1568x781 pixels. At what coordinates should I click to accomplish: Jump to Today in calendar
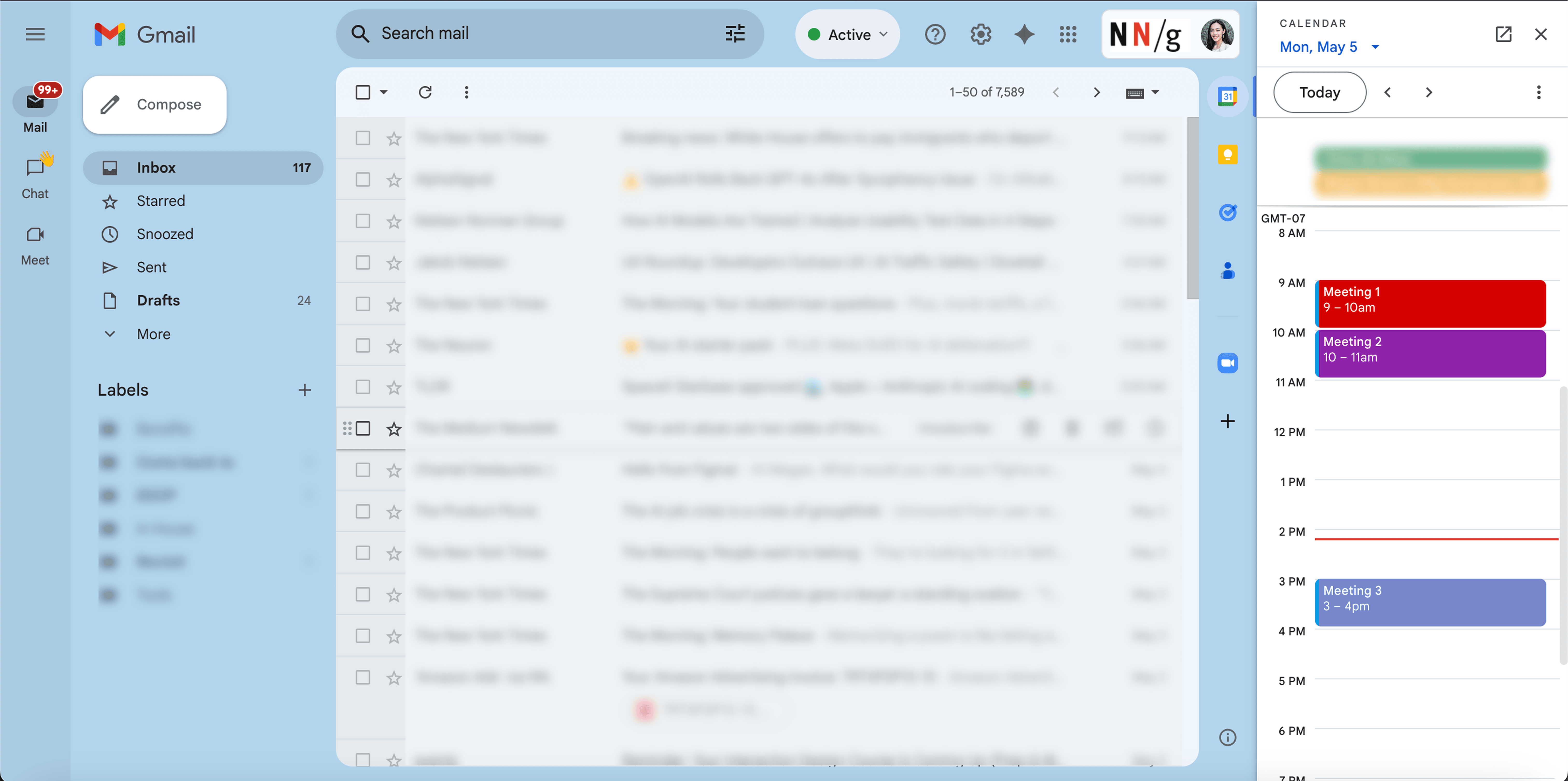[x=1319, y=93]
